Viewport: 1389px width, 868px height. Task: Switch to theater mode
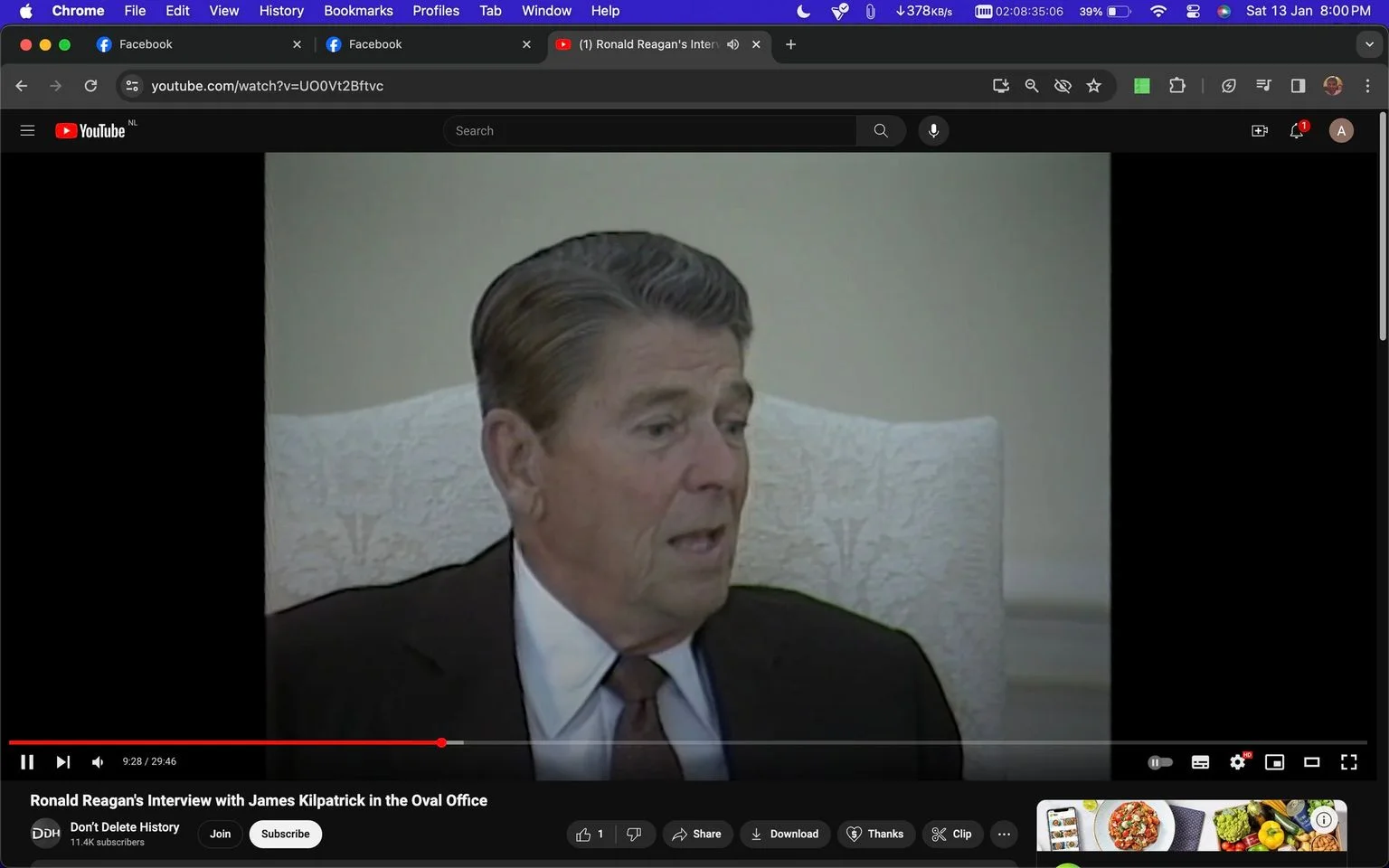coord(1311,762)
